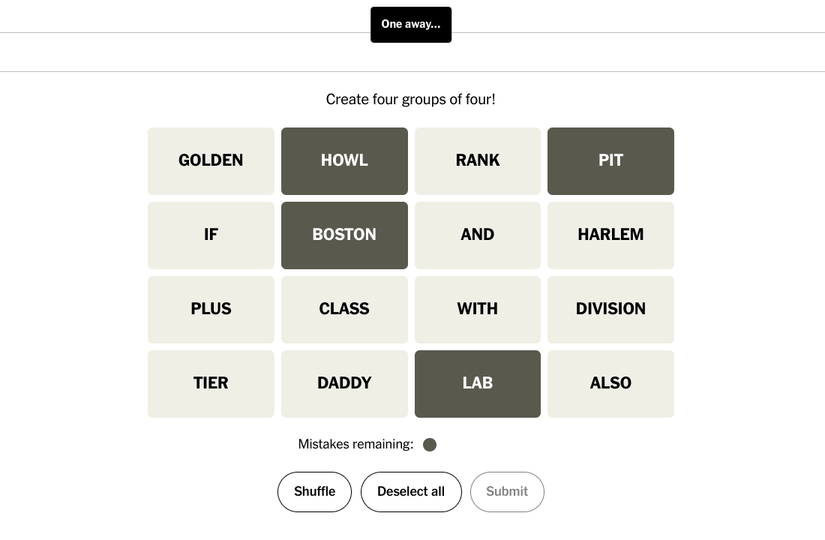Select the WITH word tile
The height and width of the screenshot is (540, 825).
pyautogui.click(x=477, y=309)
